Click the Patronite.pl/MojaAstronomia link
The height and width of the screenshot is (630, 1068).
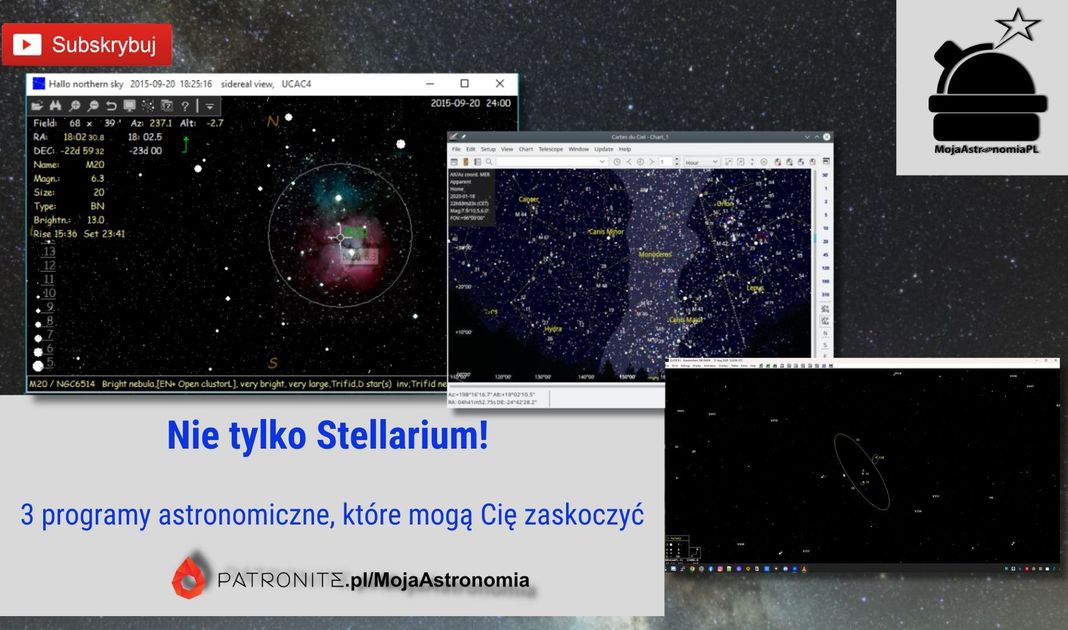tap(351, 579)
